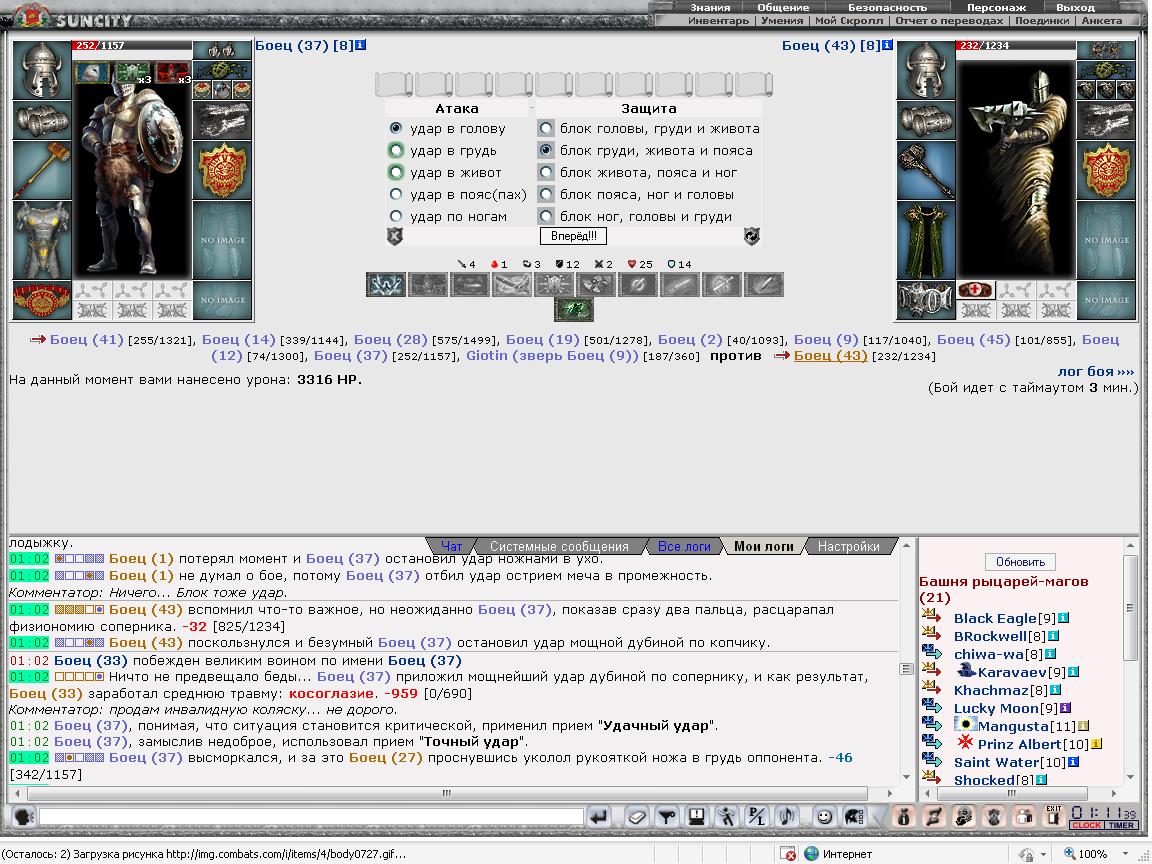Screen dimensions: 1152x864
Task: Select attack 'удар в голову' radio
Action: pos(396,129)
